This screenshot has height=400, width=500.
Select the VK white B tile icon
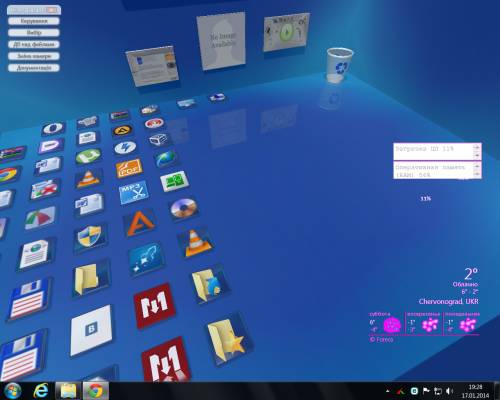point(91,330)
